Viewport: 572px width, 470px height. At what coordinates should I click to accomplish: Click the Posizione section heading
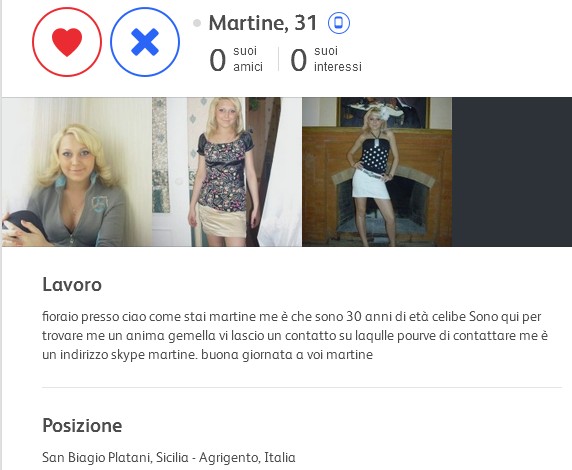click(x=82, y=425)
